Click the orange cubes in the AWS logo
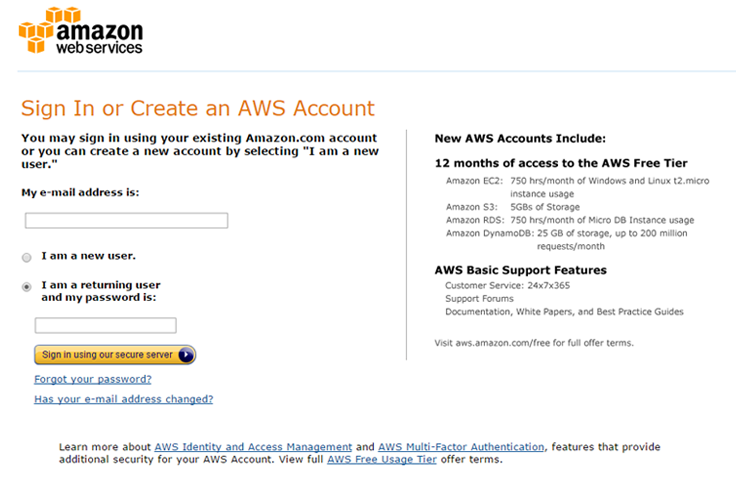The height and width of the screenshot is (490, 736). [x=36, y=30]
